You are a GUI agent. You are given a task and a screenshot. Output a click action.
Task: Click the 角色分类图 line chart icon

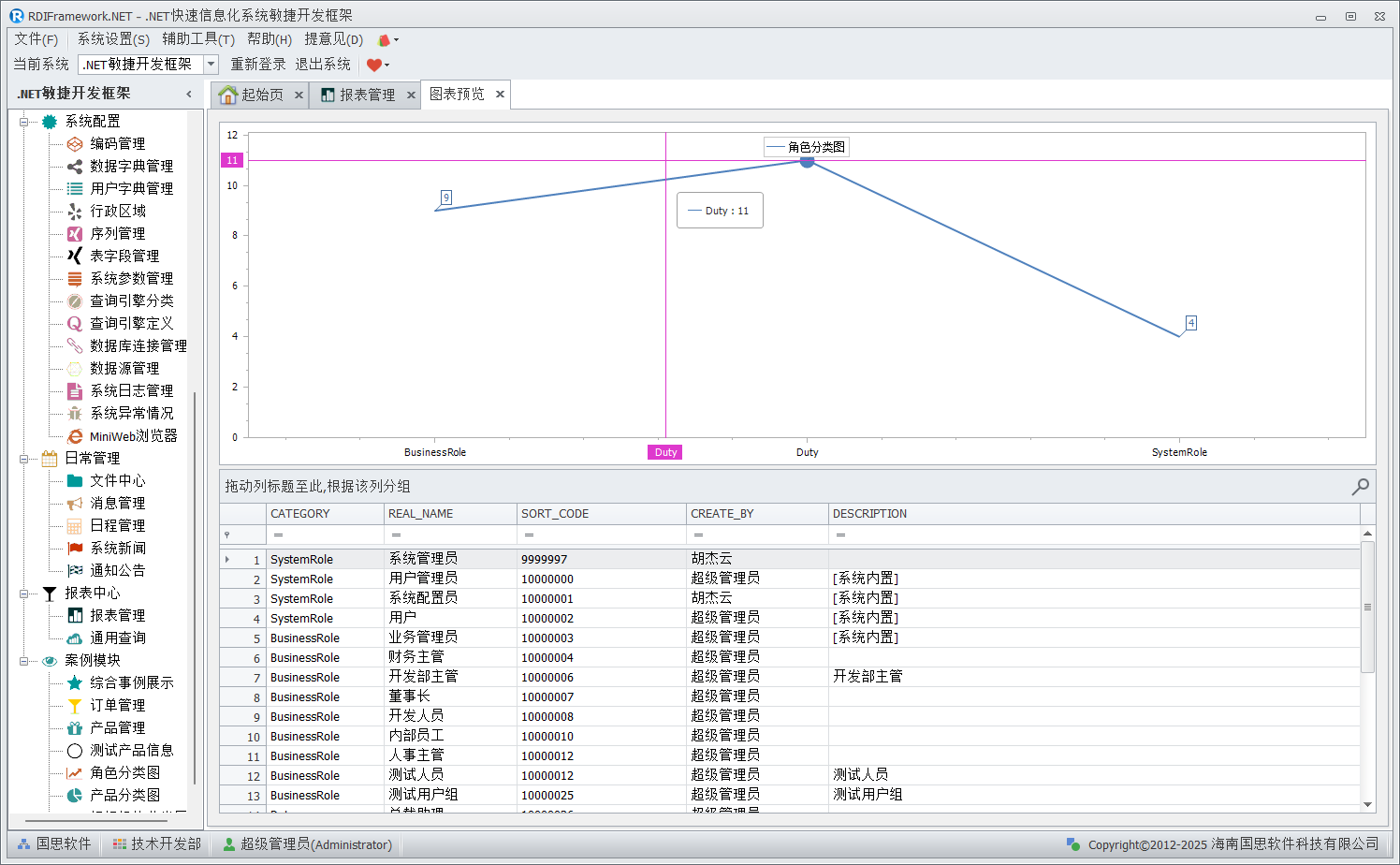75,773
